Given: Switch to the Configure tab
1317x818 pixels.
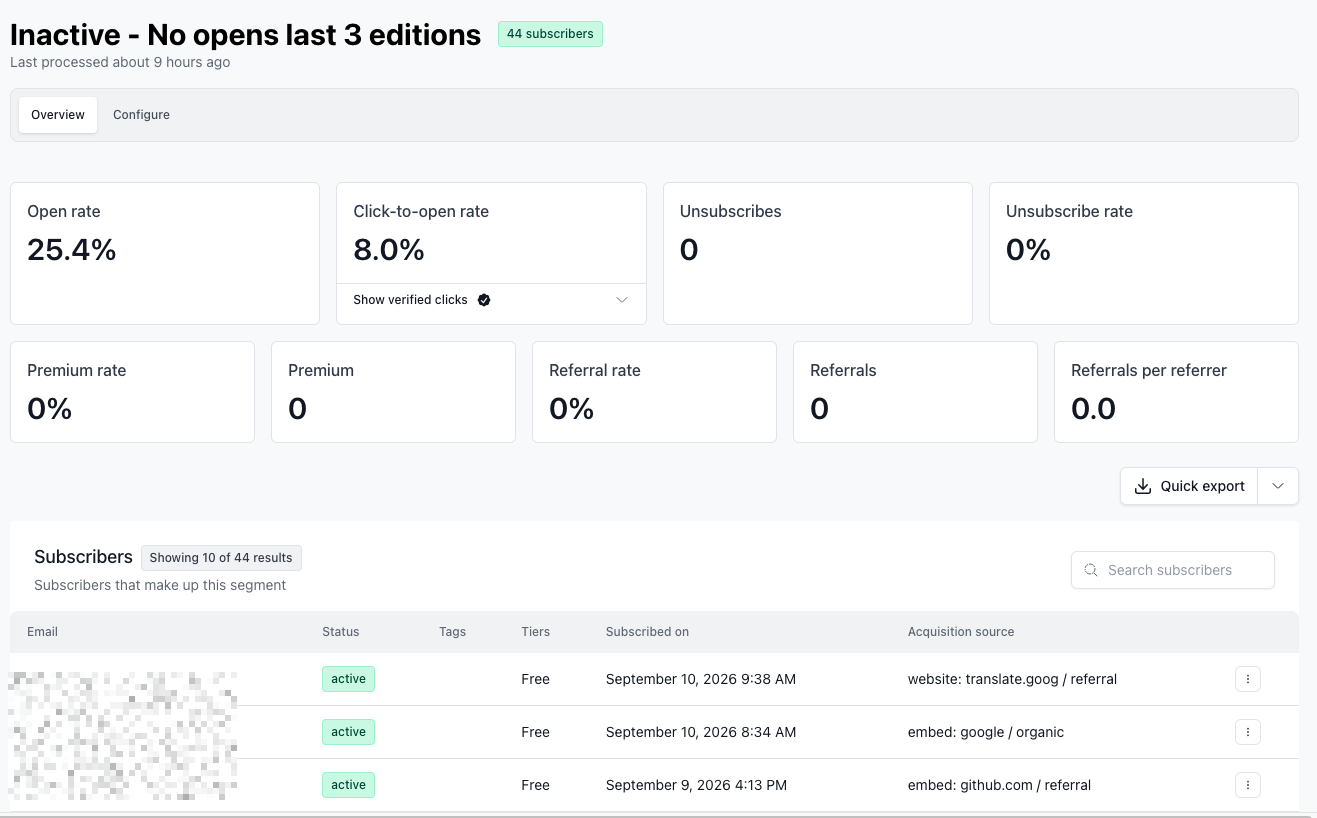Looking at the screenshot, I should point(141,115).
